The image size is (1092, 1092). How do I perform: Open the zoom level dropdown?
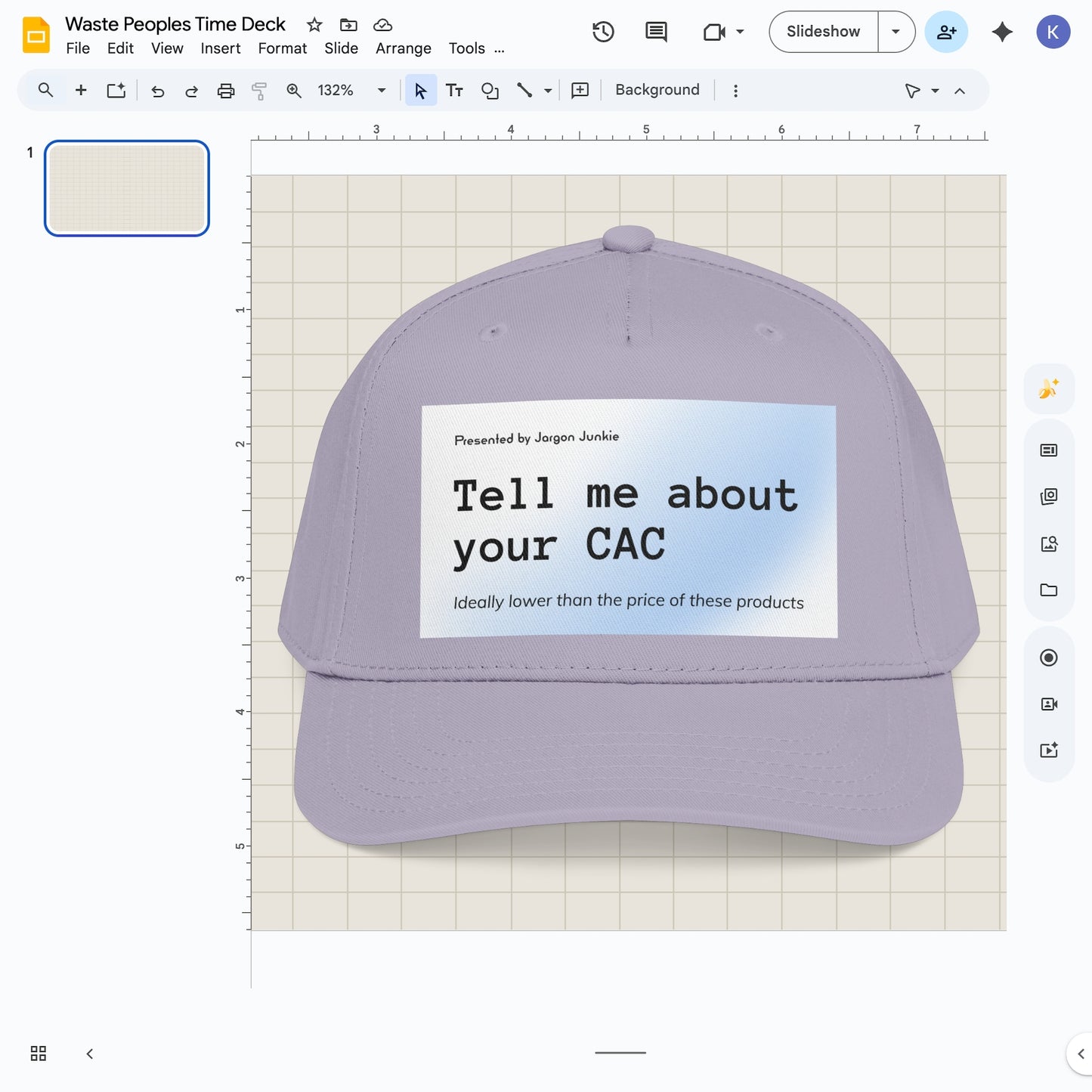click(x=382, y=90)
